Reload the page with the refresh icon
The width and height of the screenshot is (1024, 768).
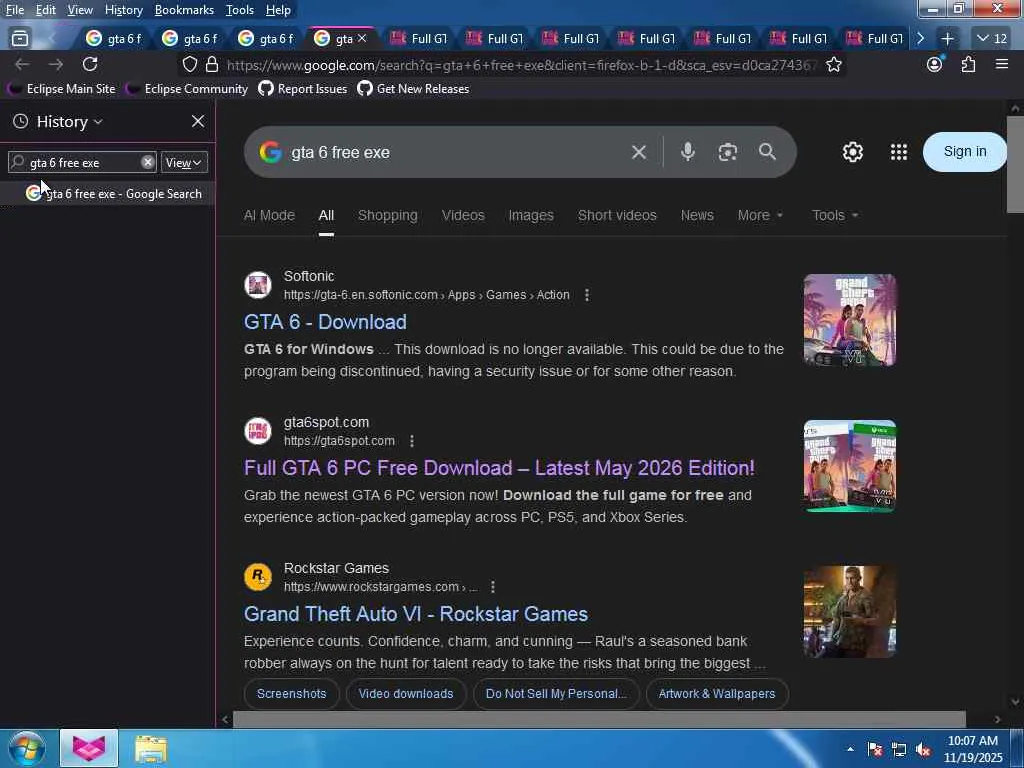[x=90, y=64]
